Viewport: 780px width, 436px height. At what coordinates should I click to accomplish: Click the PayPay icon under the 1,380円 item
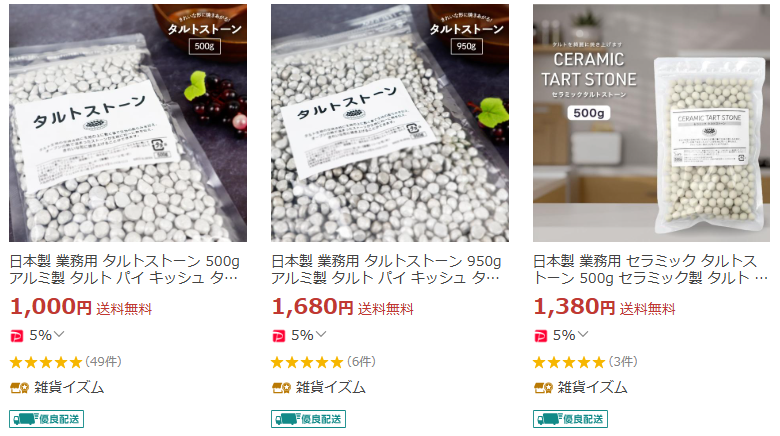(540, 336)
